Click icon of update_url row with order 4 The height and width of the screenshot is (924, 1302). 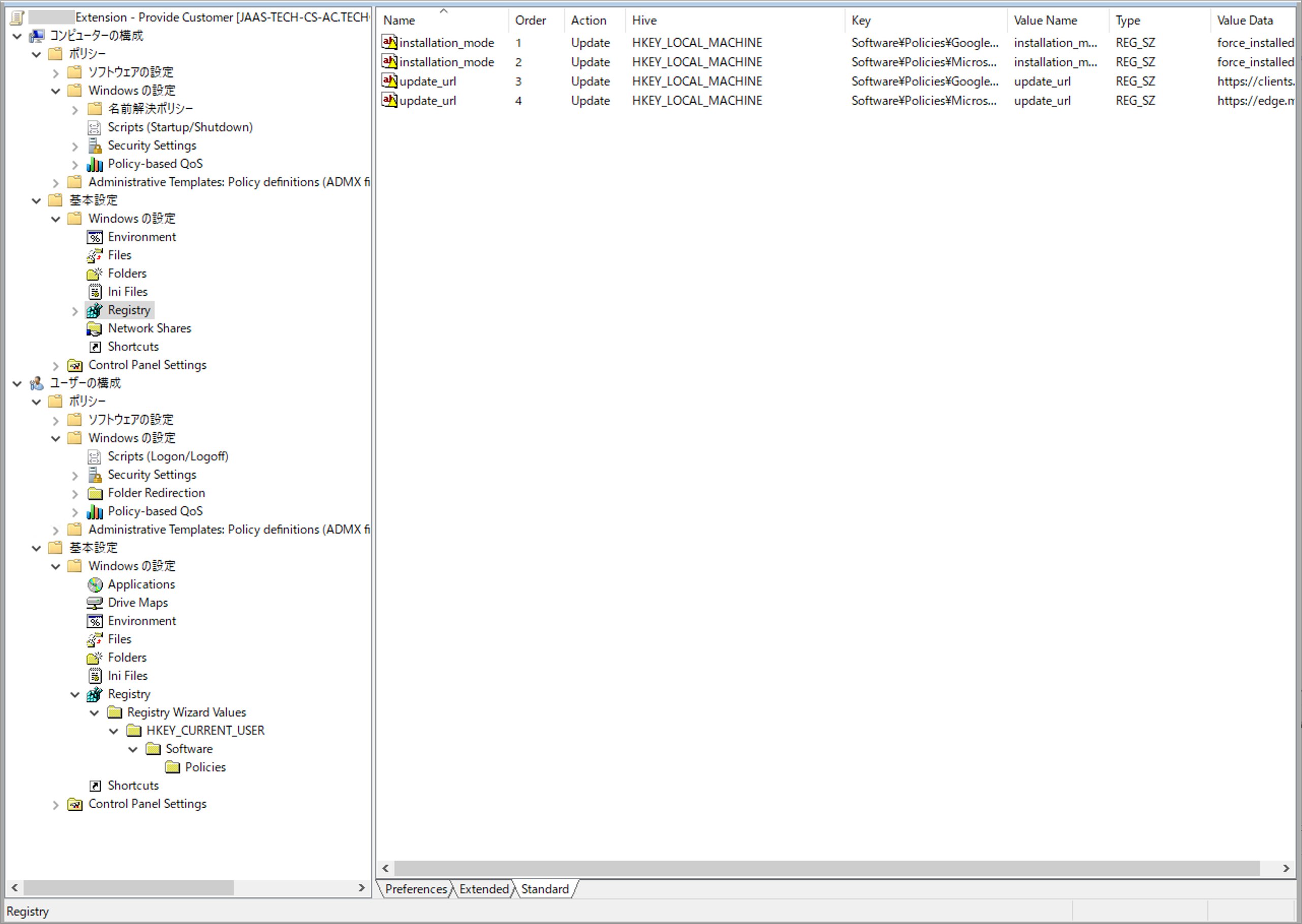click(389, 100)
